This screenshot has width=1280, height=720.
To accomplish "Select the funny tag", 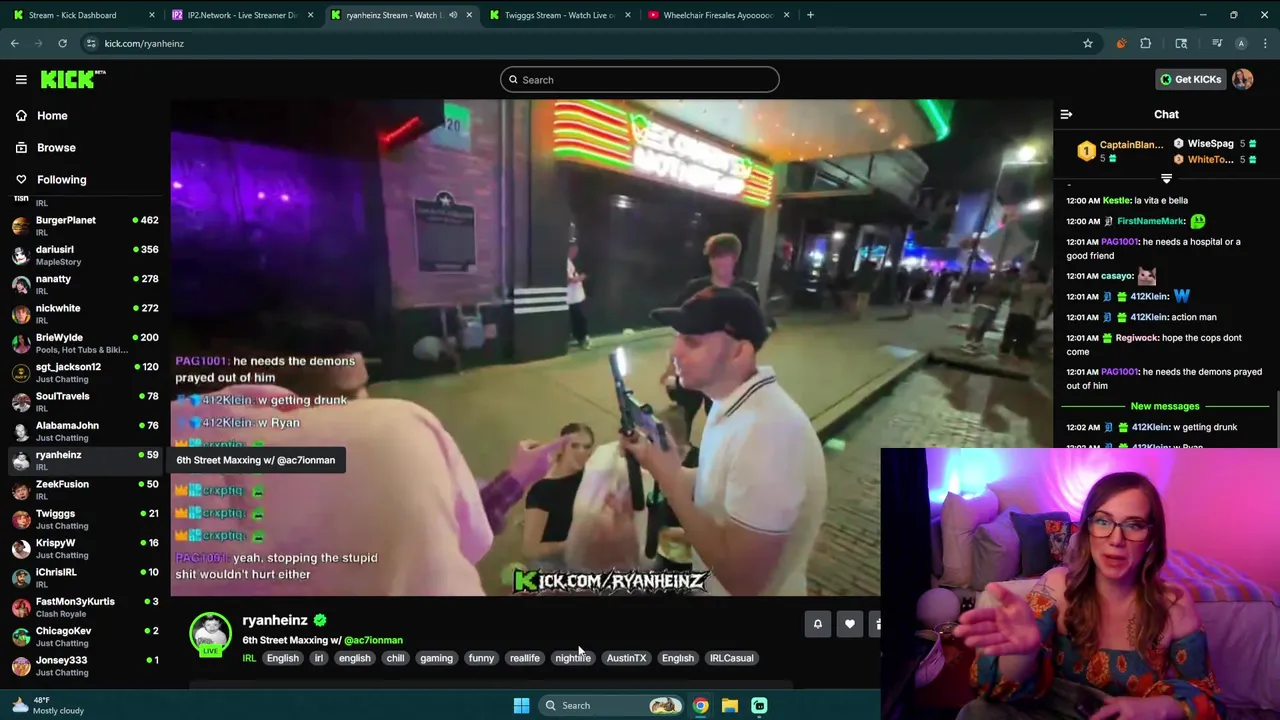I will click(481, 658).
